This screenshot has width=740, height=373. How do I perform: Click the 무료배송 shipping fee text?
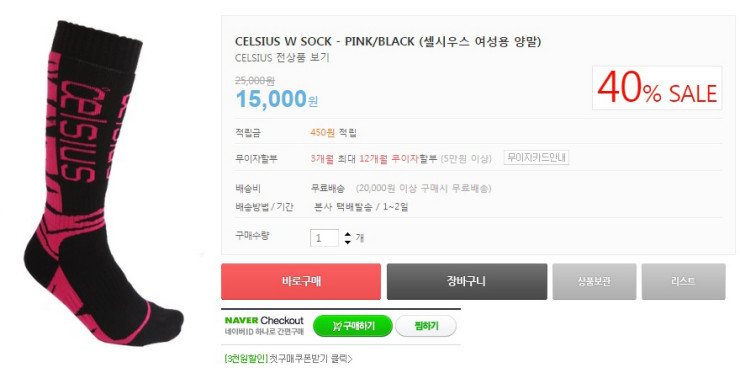pos(327,188)
